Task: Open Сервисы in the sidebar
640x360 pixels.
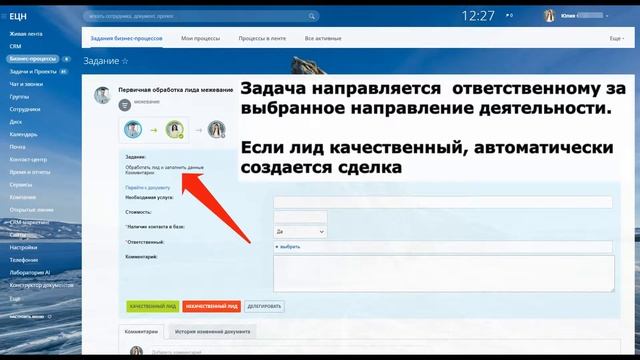Action: point(21,185)
